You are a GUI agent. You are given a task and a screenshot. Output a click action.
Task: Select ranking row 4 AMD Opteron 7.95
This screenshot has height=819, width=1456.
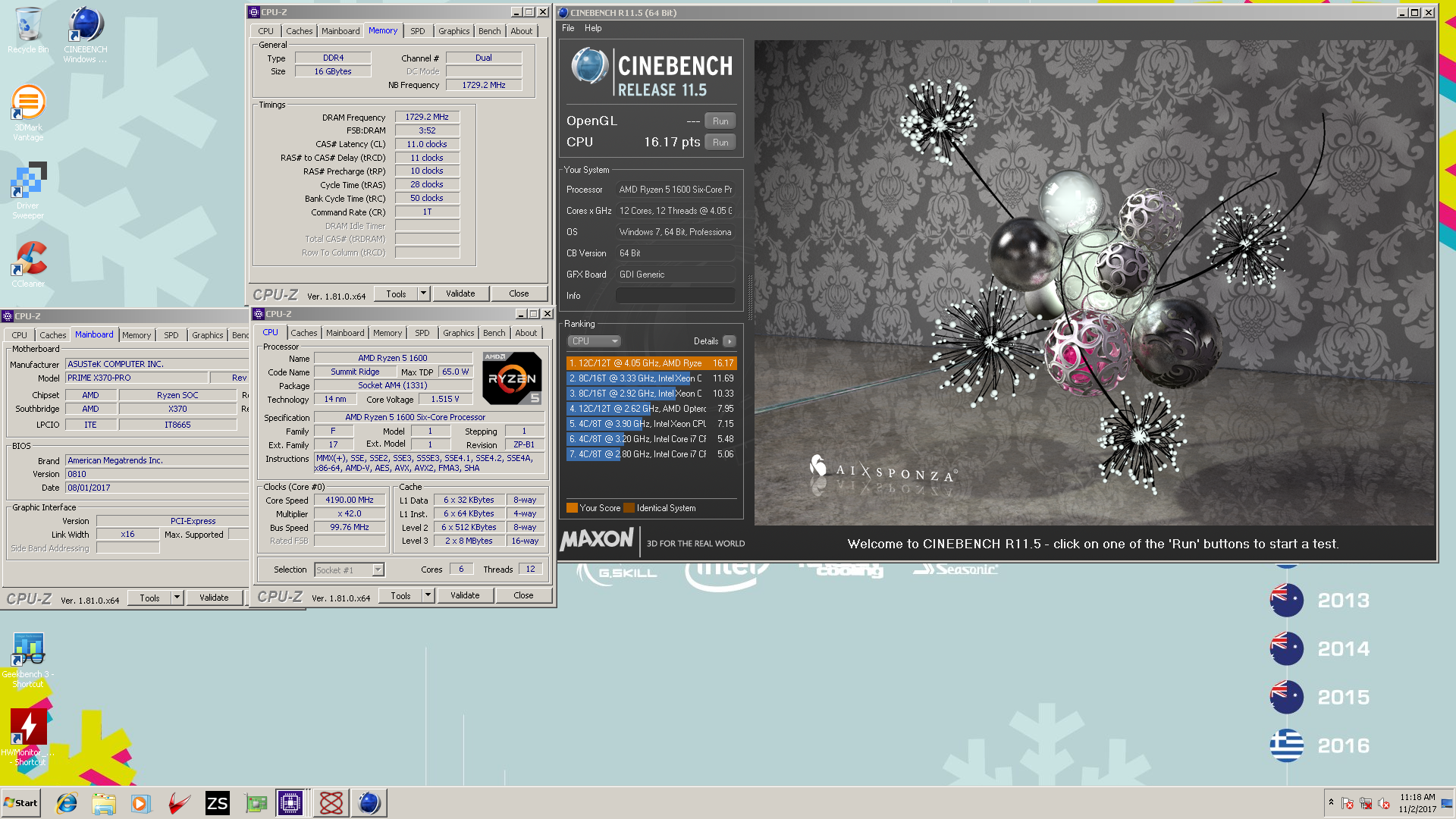pos(651,409)
